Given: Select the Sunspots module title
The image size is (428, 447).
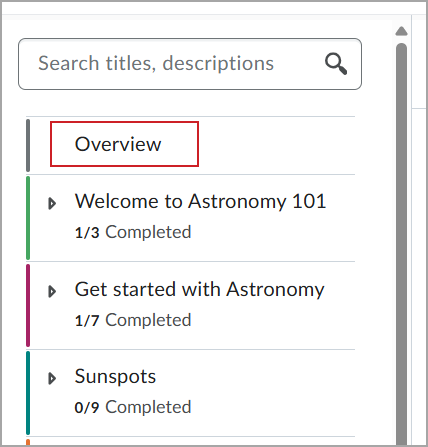Looking at the screenshot, I should coord(115,377).
